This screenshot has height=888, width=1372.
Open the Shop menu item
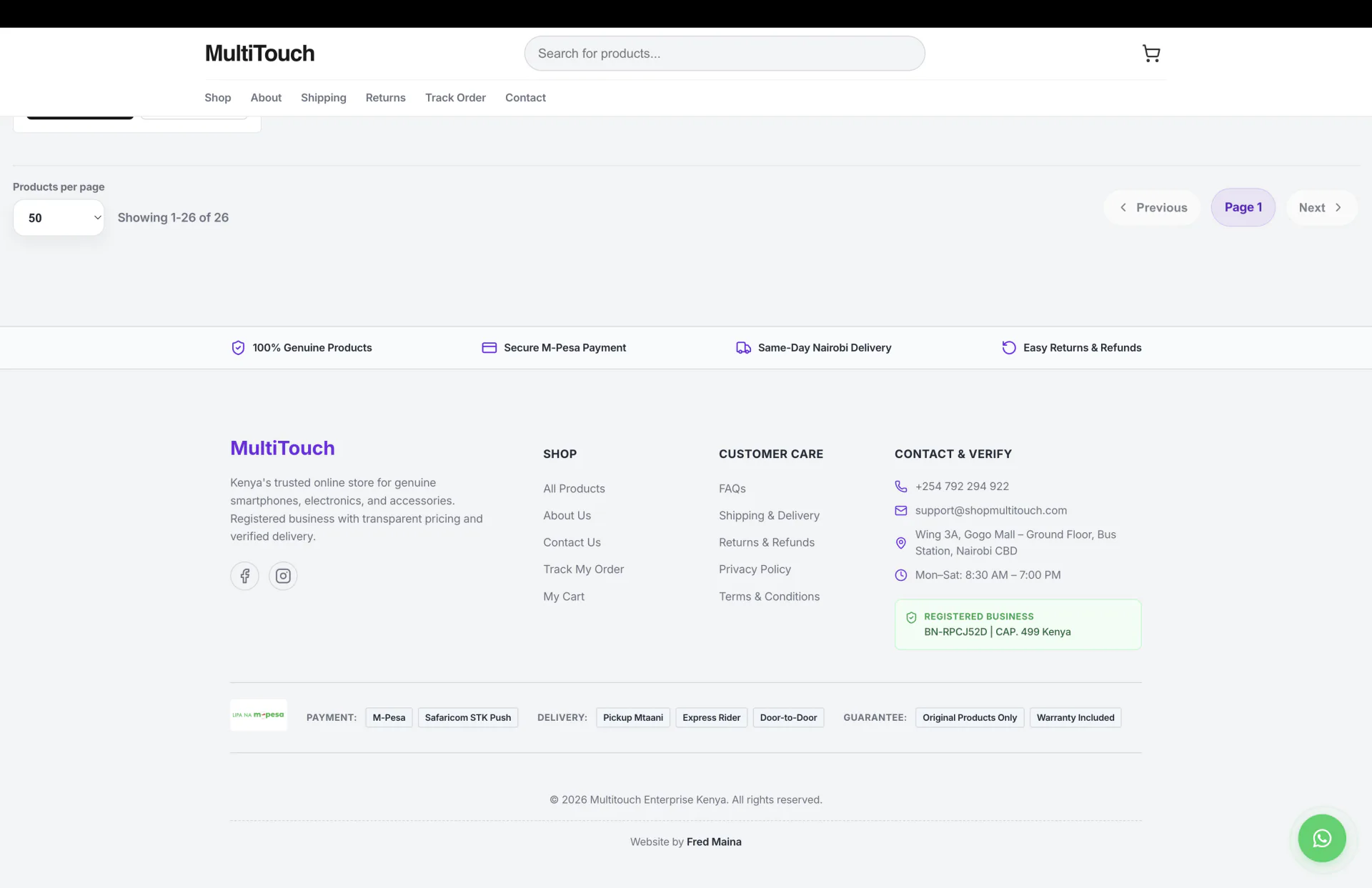217,98
